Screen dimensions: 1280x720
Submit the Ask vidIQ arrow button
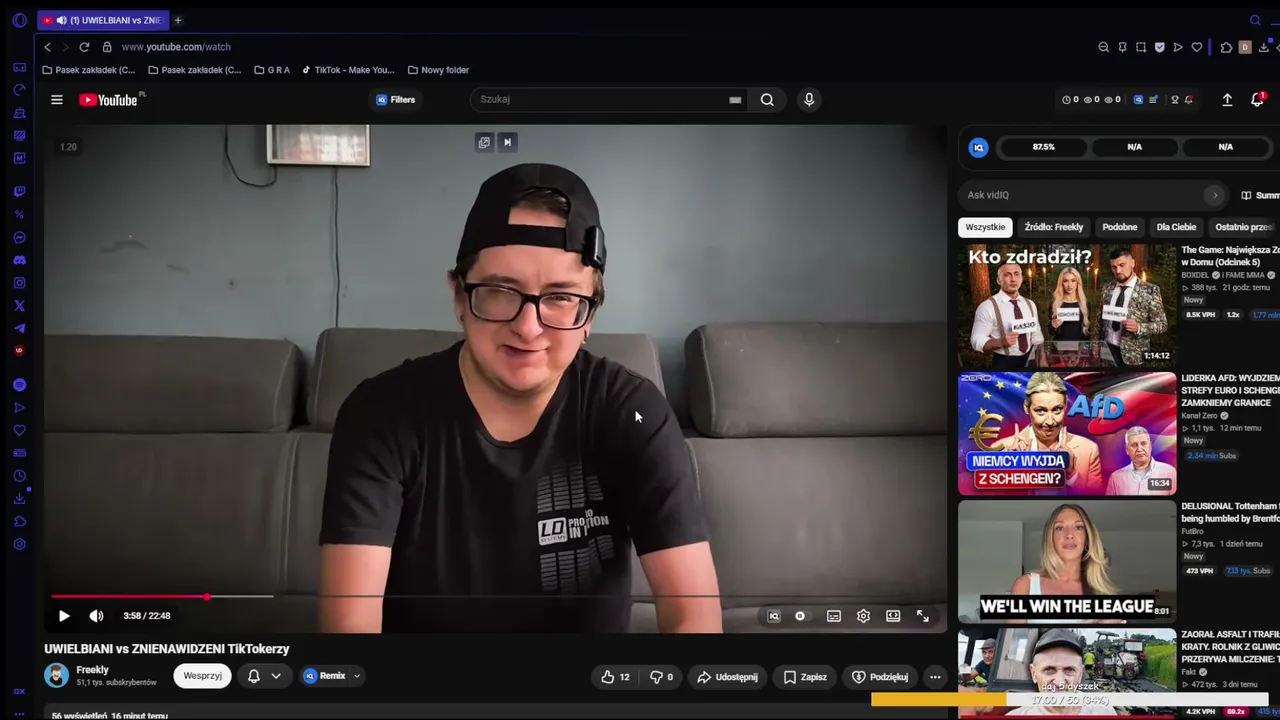point(1215,195)
